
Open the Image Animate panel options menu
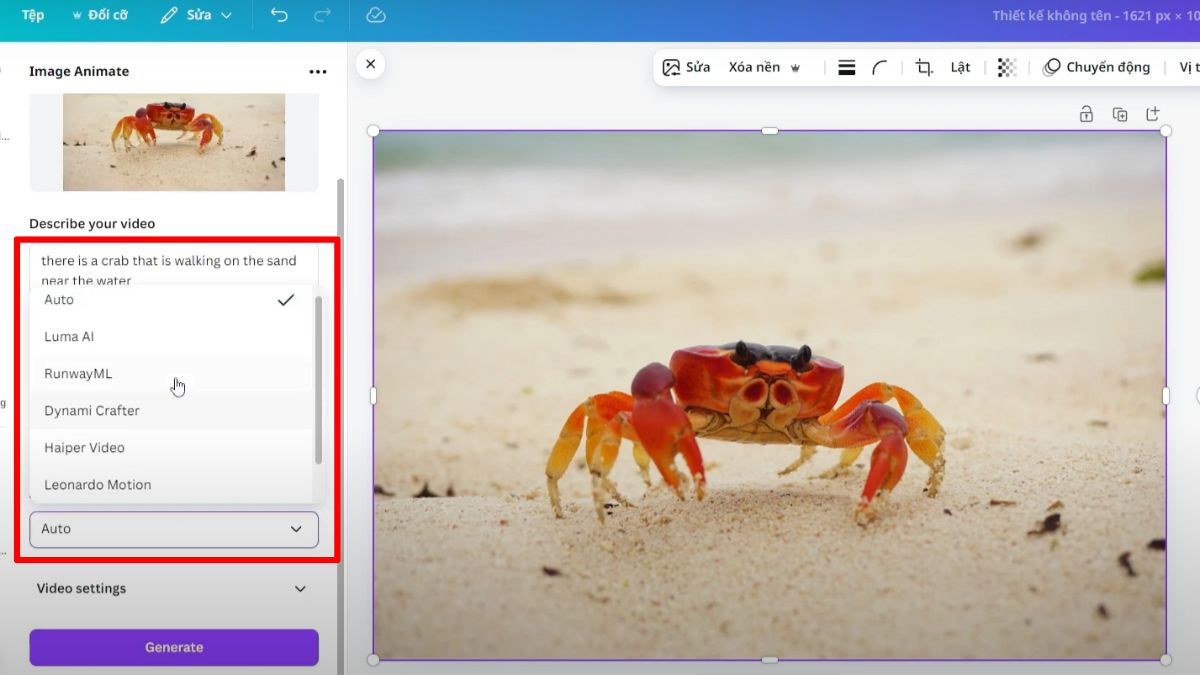coord(318,71)
